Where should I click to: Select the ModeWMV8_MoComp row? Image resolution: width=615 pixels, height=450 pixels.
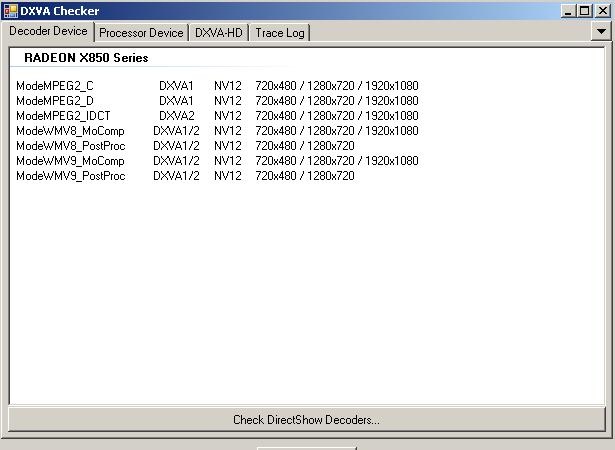click(217, 131)
